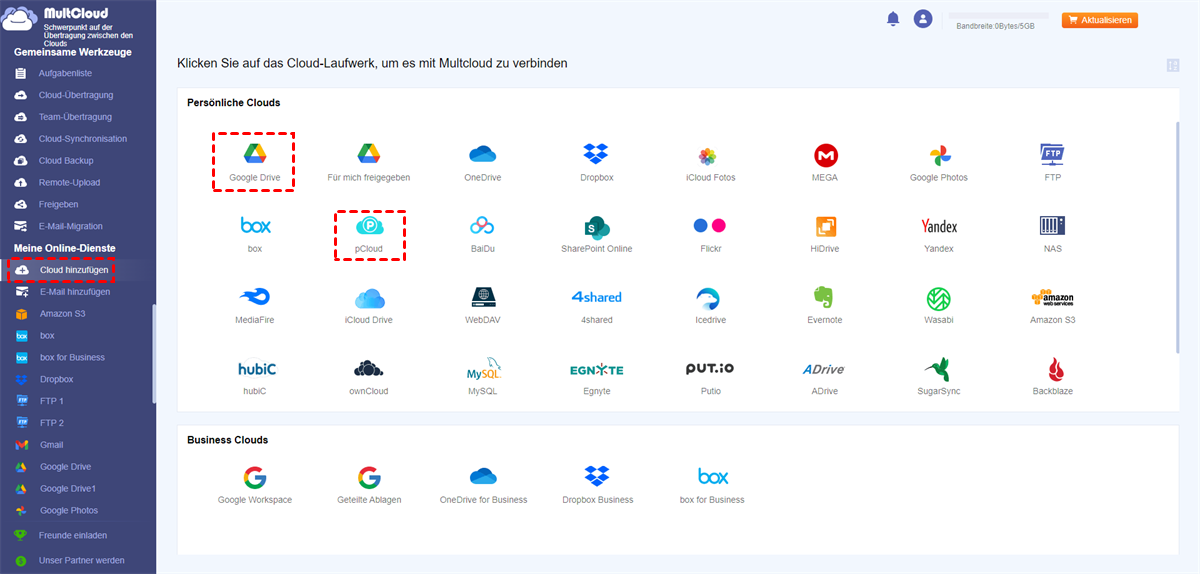Pick the Evernote service icon
The image size is (1200, 574).
(825, 297)
